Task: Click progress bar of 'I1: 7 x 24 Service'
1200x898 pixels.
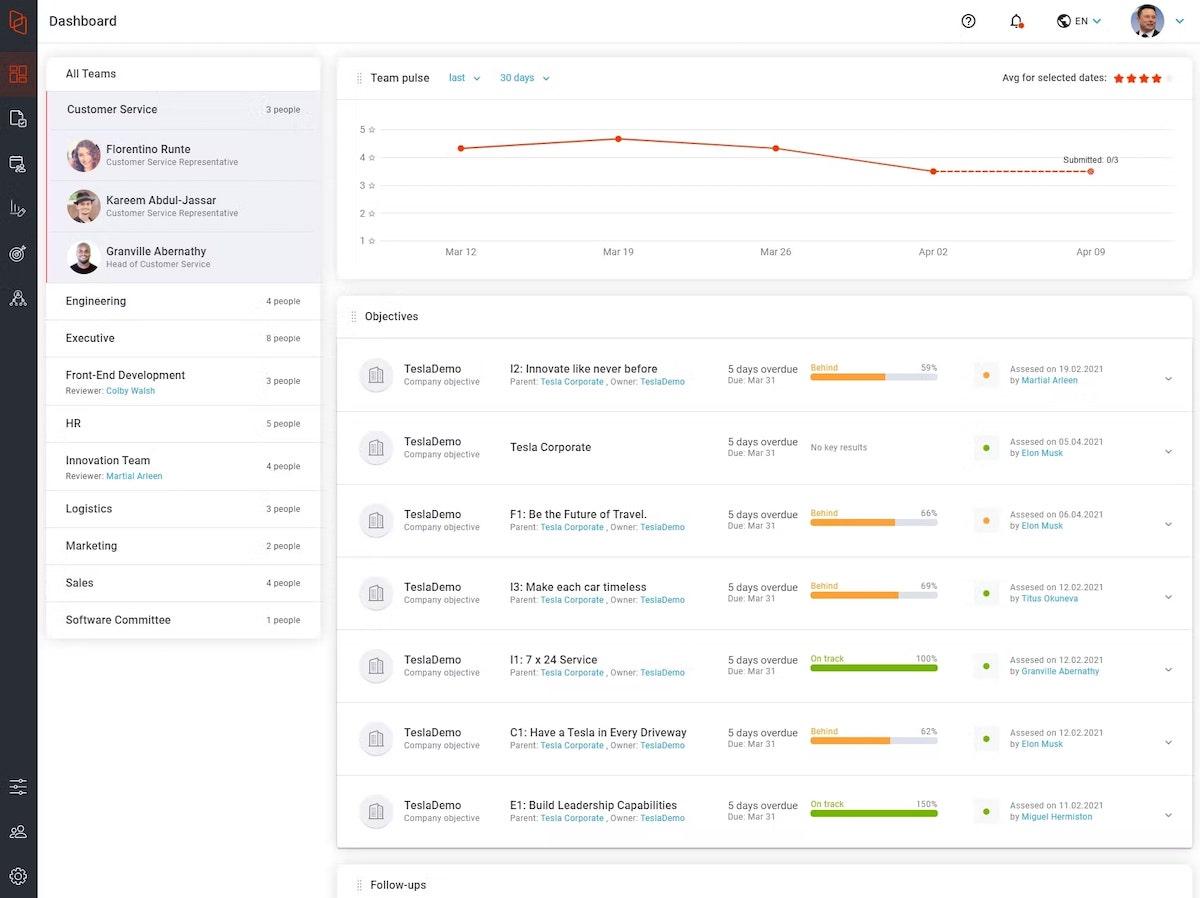Action: coord(873,668)
